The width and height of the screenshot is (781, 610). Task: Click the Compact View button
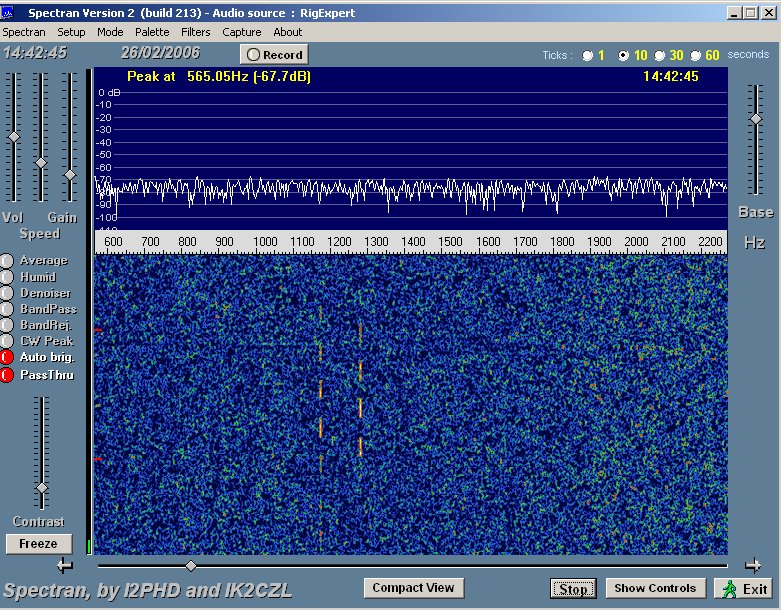tap(413, 588)
